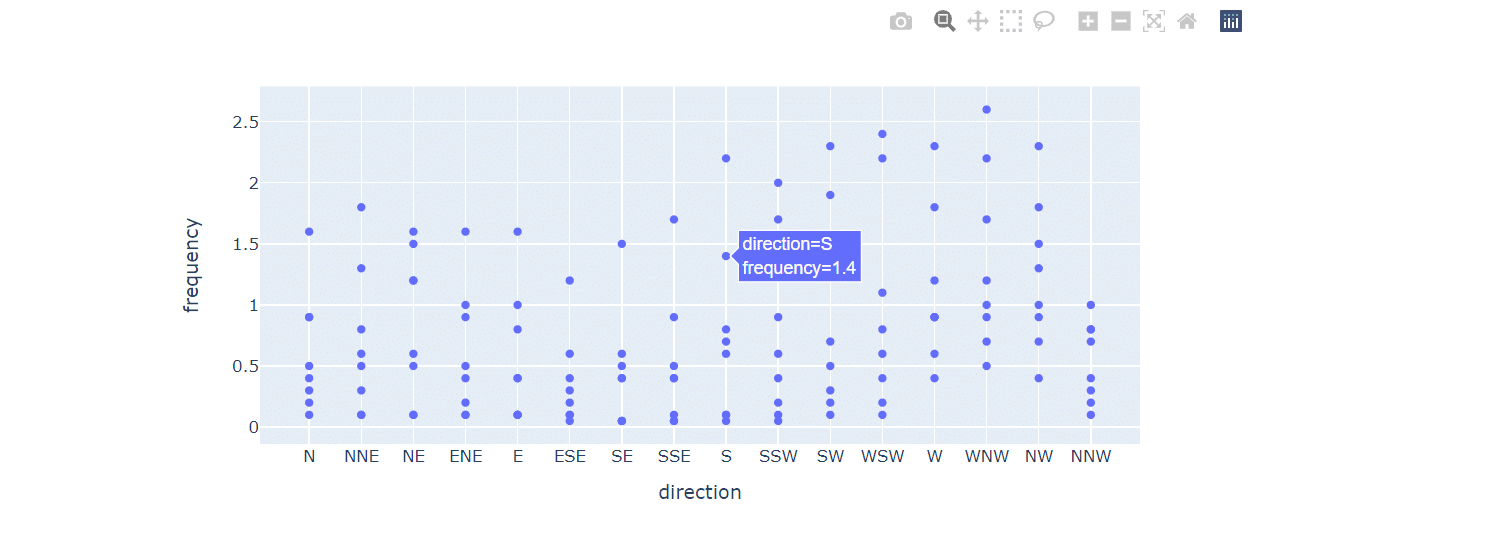Click the "frequency" y-axis title
The height and width of the screenshot is (551, 1511).
pos(192,265)
